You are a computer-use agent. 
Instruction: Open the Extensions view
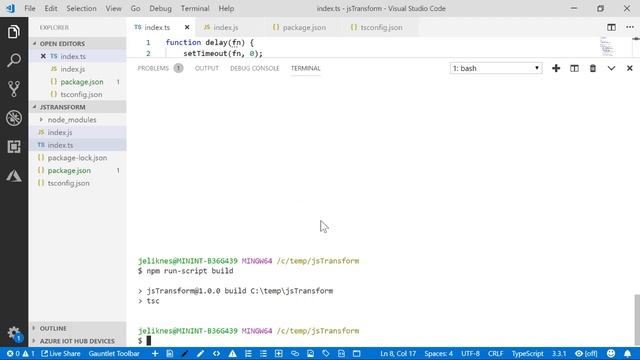coord(13,147)
